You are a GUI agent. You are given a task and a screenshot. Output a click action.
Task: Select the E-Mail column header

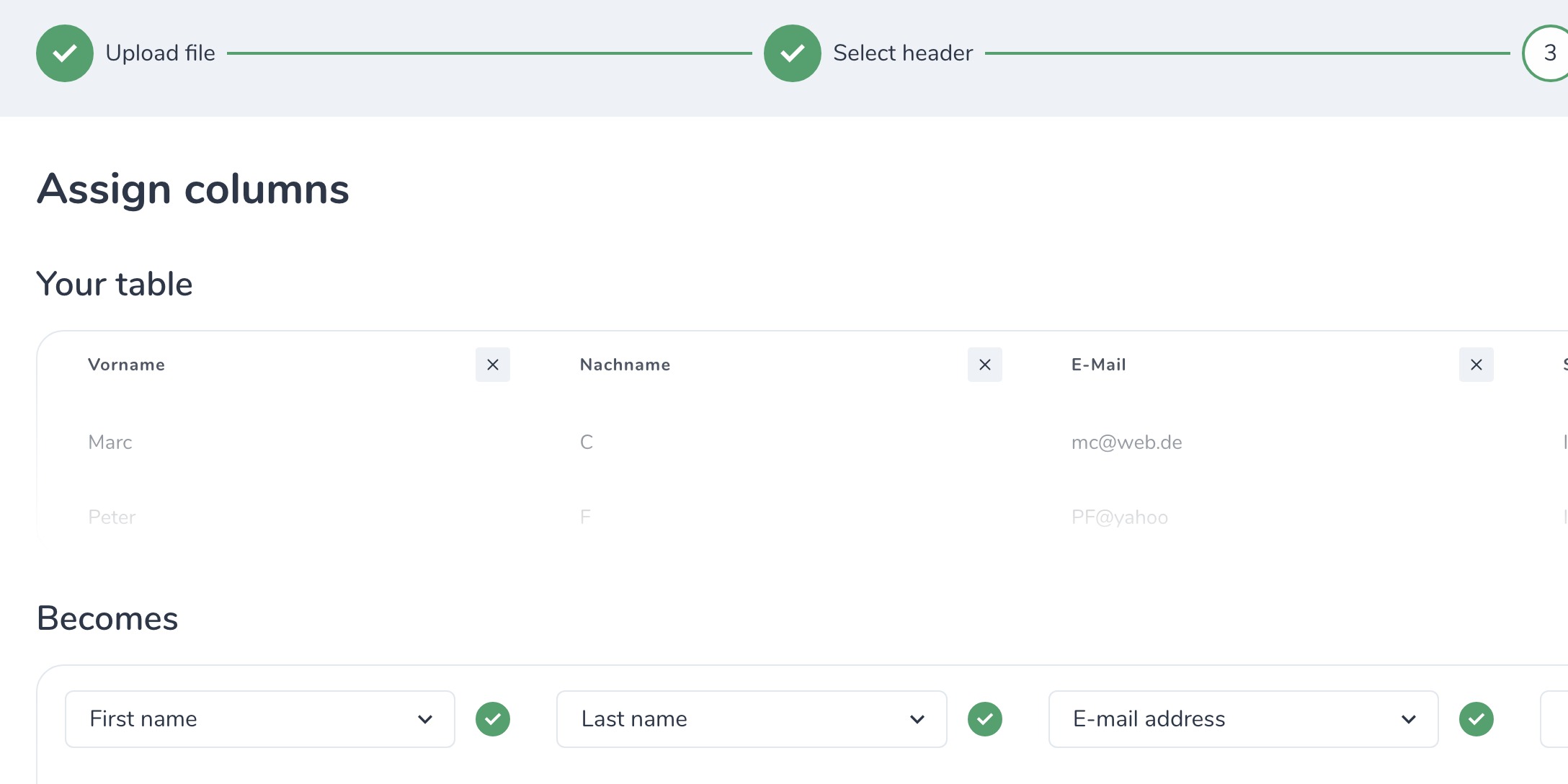[1099, 365]
